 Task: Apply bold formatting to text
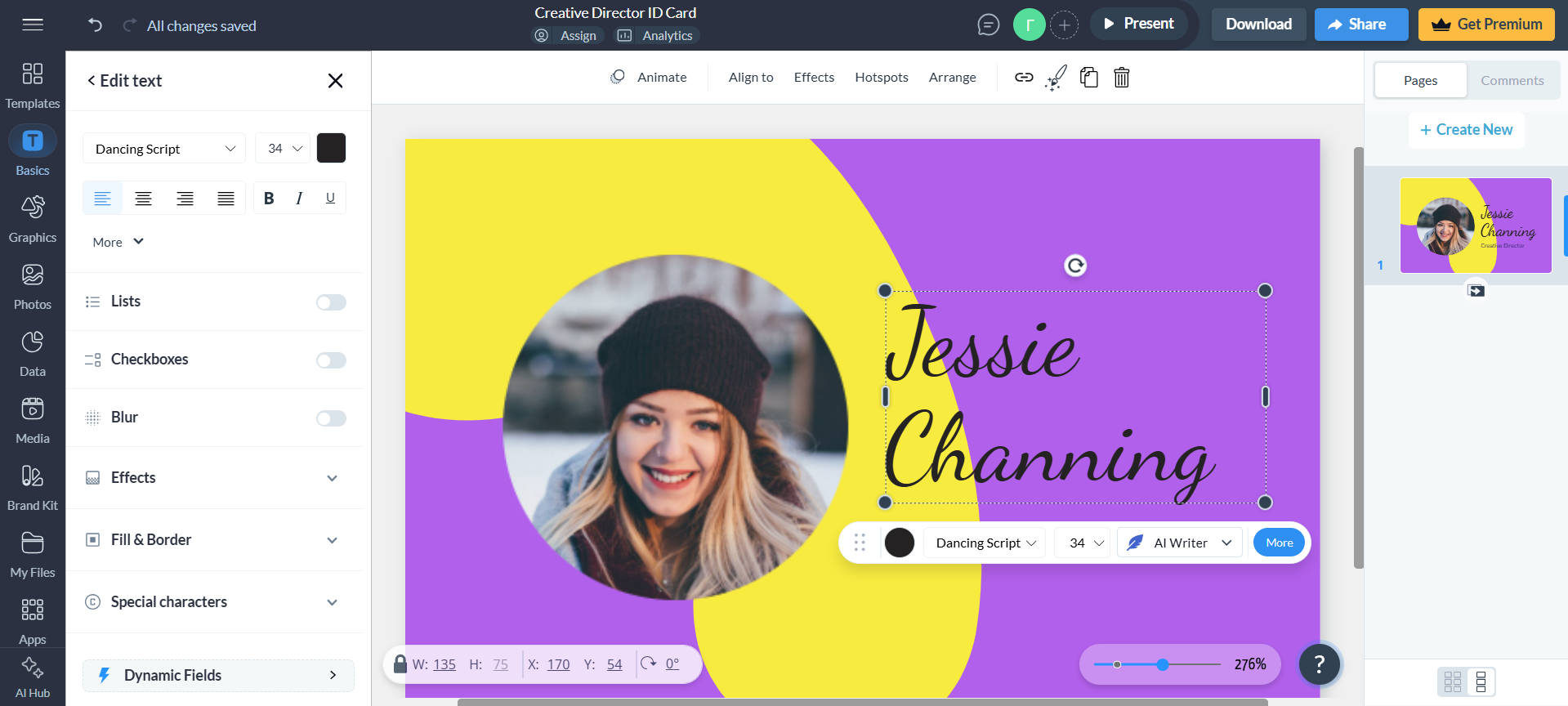269,199
